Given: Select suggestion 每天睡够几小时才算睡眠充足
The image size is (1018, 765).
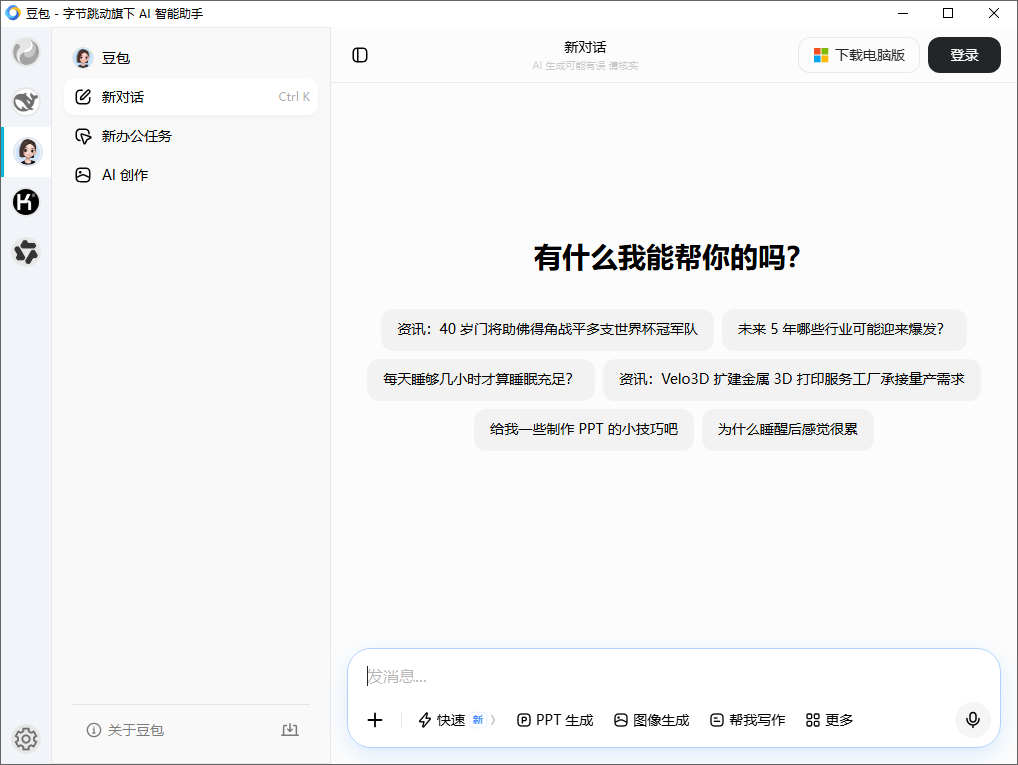Looking at the screenshot, I should pyautogui.click(x=480, y=379).
